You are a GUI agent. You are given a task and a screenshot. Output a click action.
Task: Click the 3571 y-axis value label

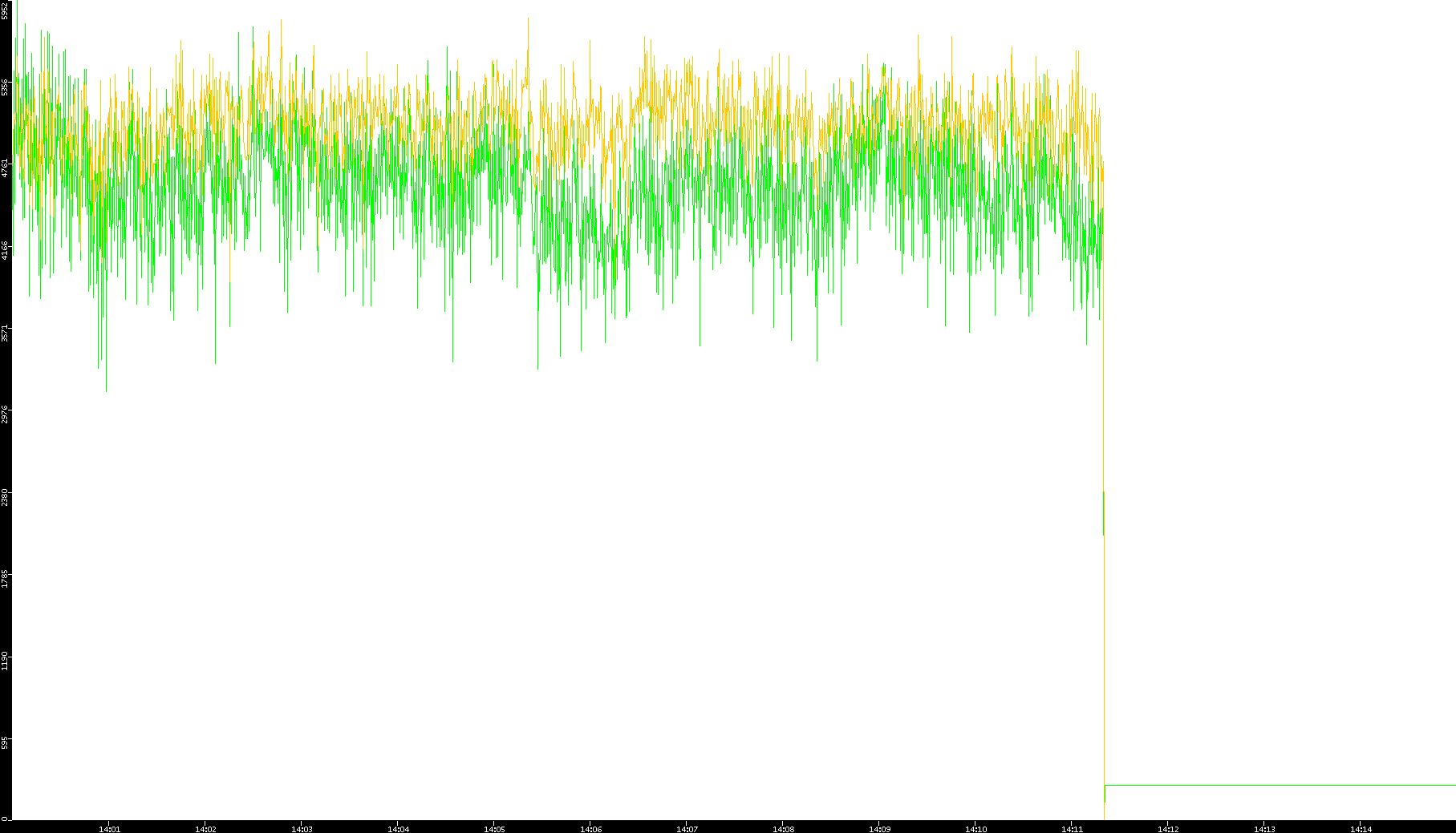pos(5,333)
